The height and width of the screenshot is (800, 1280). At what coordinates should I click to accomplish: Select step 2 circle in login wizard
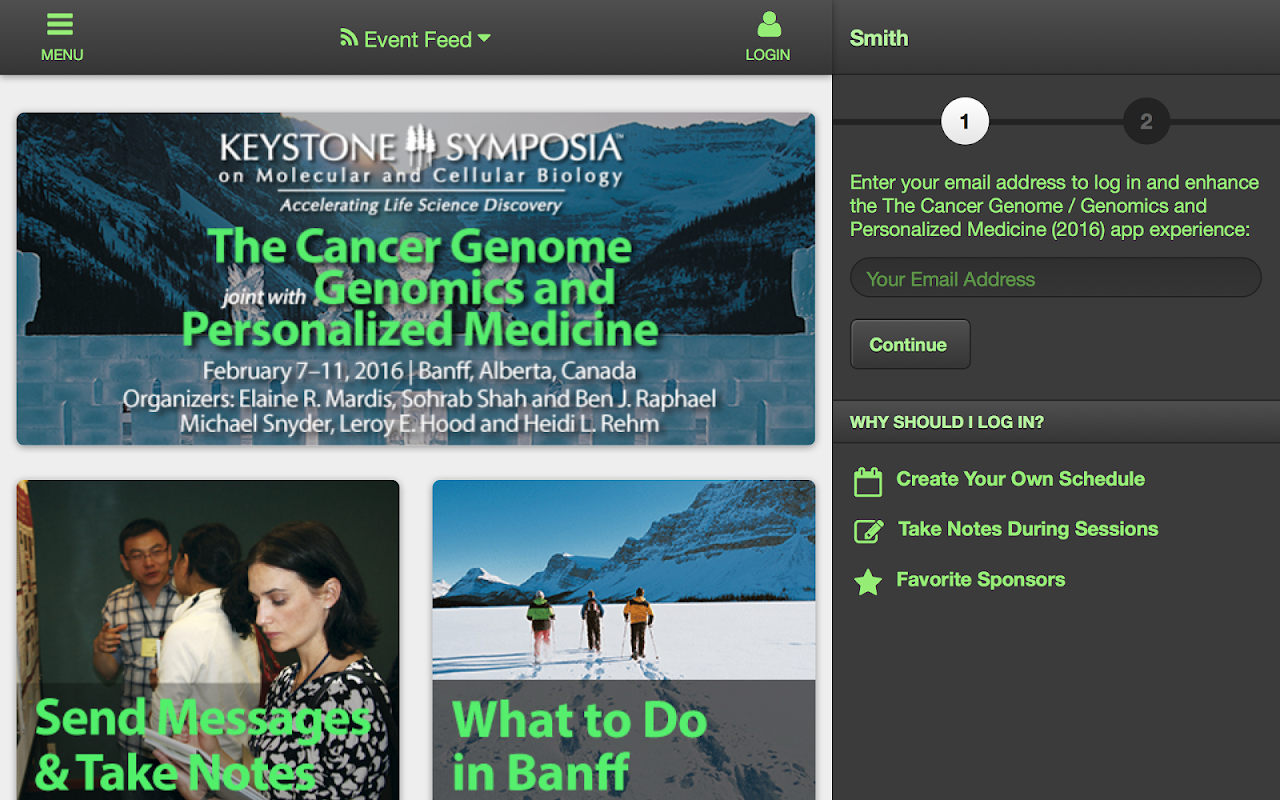1146,122
